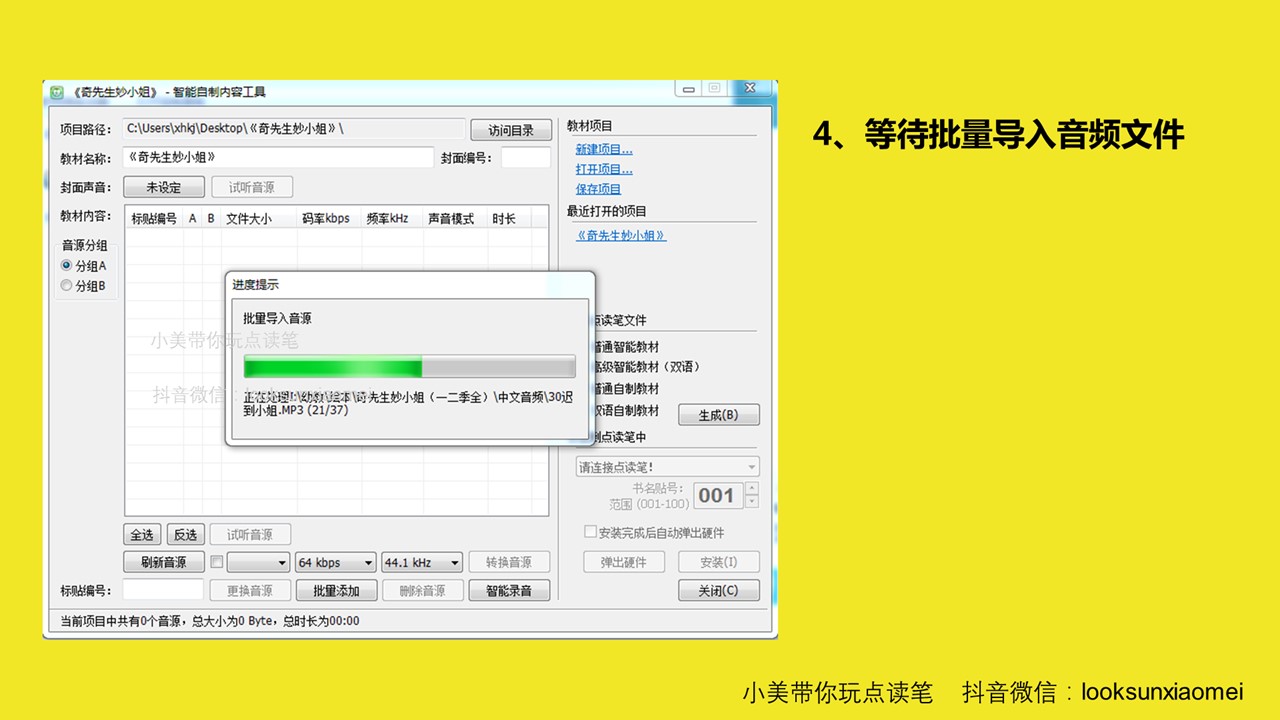Click the 批量添加 button

pyautogui.click(x=336, y=591)
